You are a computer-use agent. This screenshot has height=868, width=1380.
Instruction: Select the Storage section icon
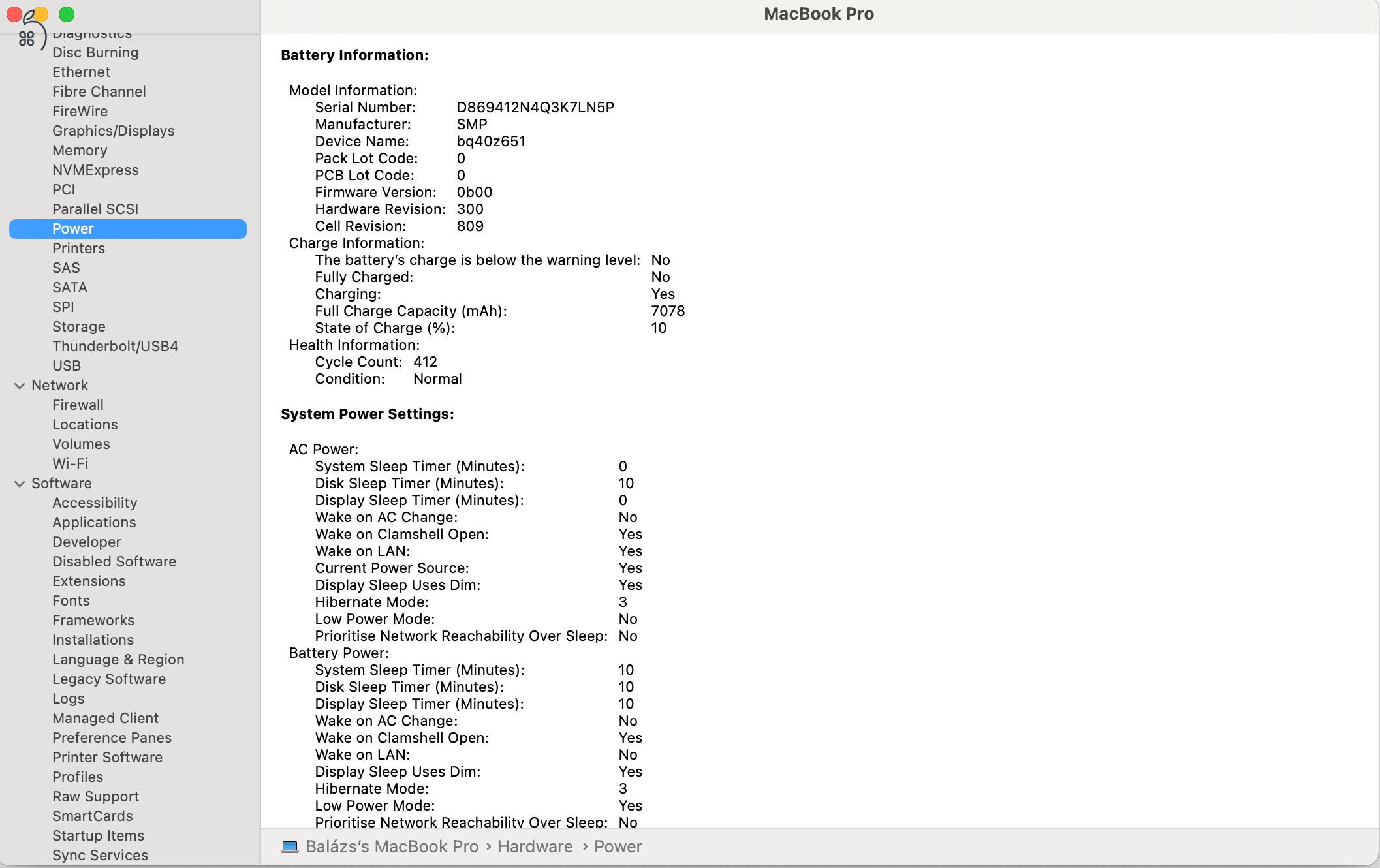coord(78,326)
